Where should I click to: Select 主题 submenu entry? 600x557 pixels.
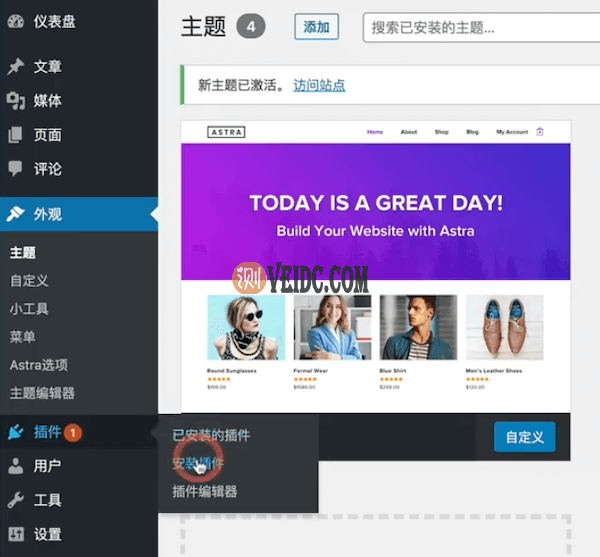[23, 253]
